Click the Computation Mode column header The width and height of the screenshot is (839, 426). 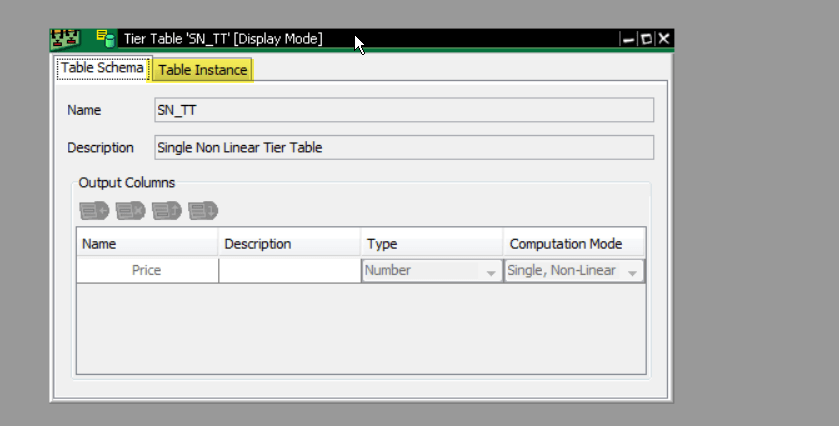574,244
